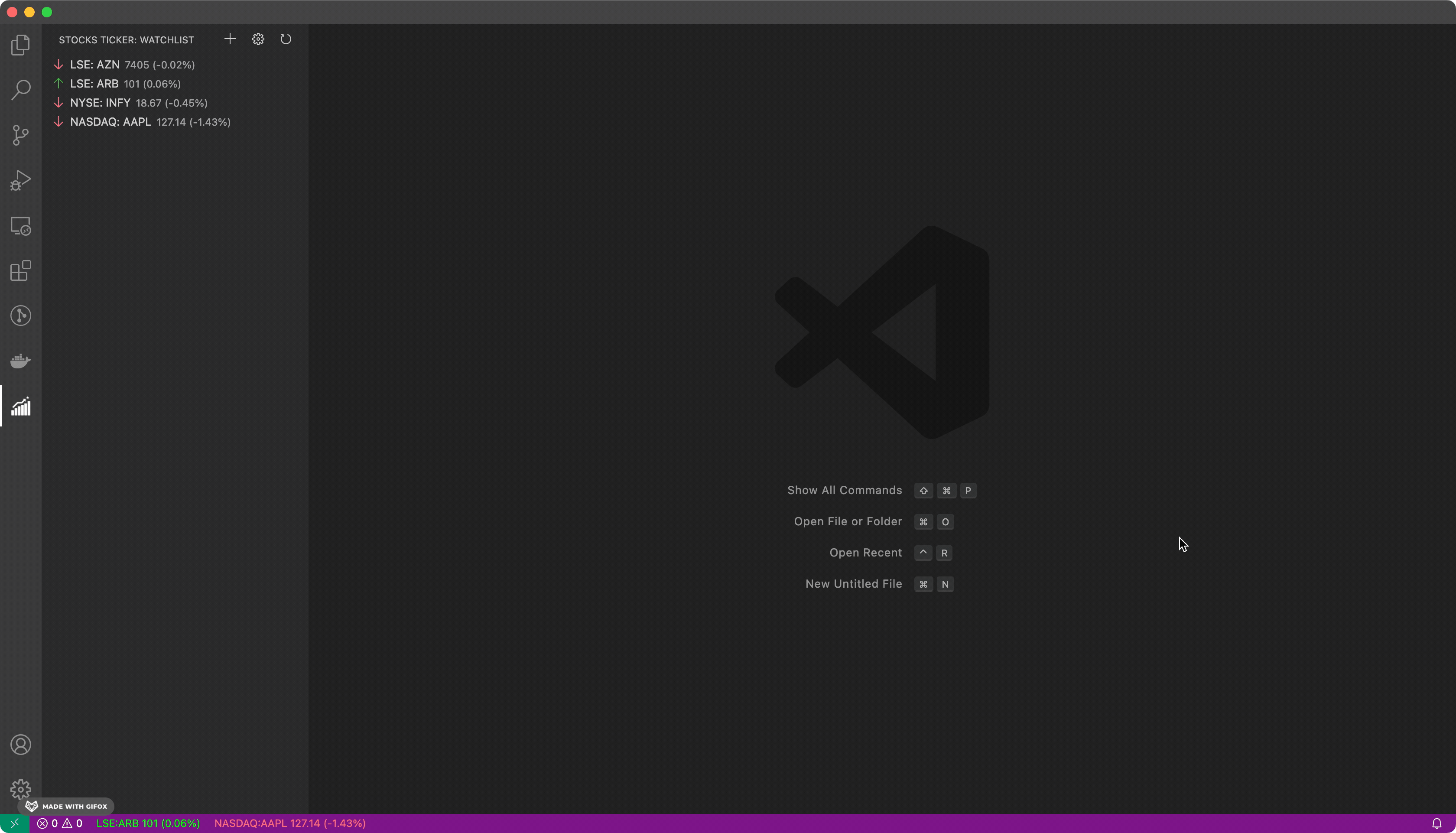1456x833 pixels.
Task: Refresh the stocks watchlist
Action: 286,39
